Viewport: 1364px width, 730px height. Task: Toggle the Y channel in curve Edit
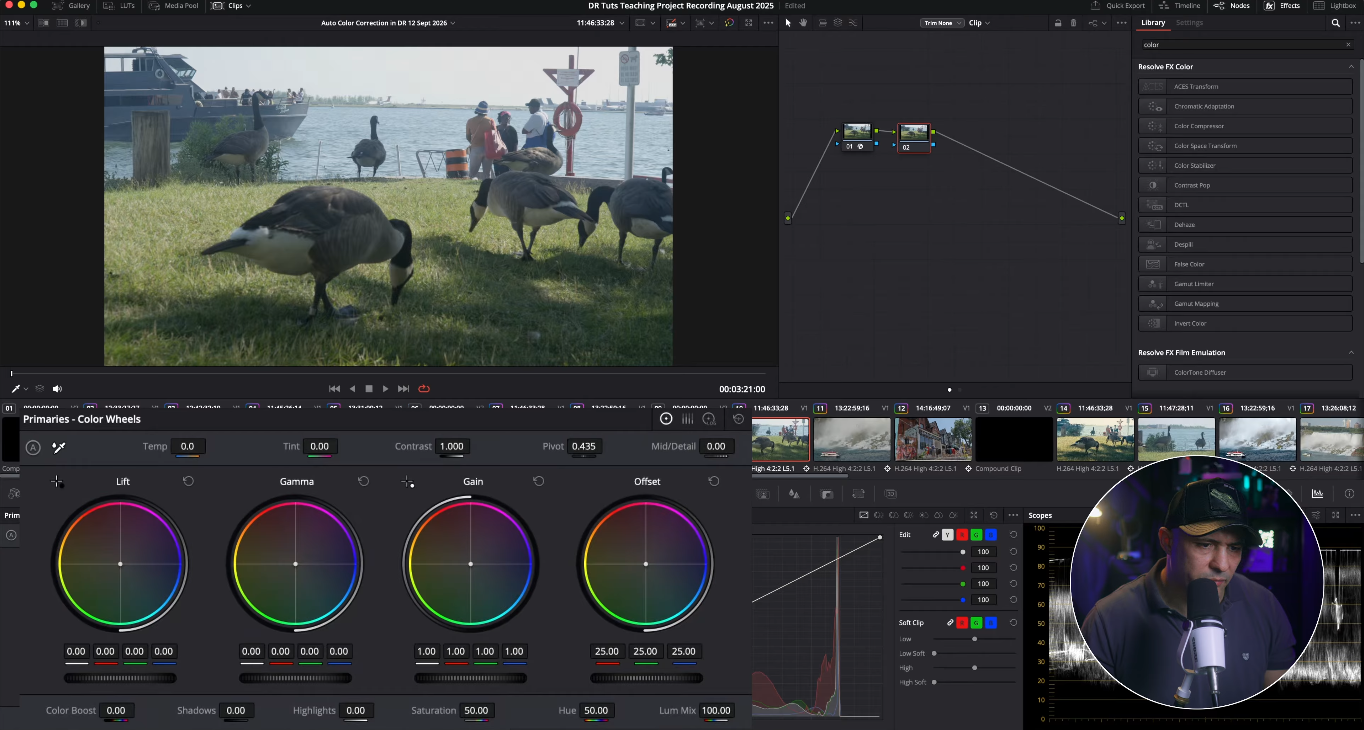coord(948,535)
